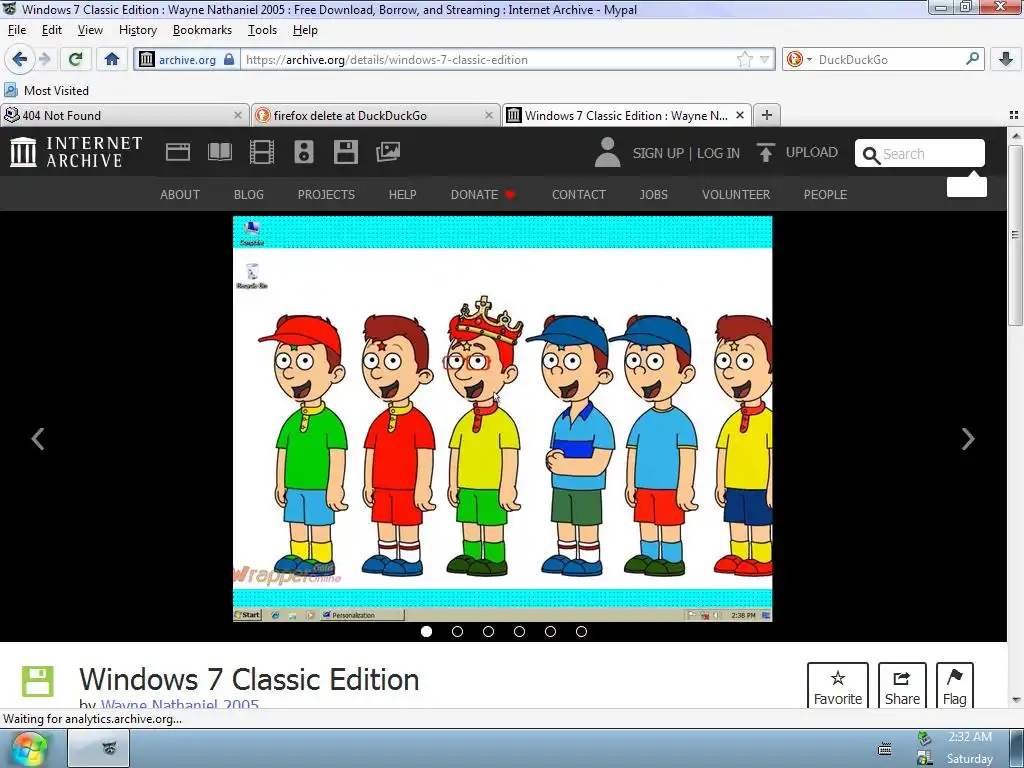Reload the current page
This screenshot has height=768, width=1024.
click(x=76, y=59)
